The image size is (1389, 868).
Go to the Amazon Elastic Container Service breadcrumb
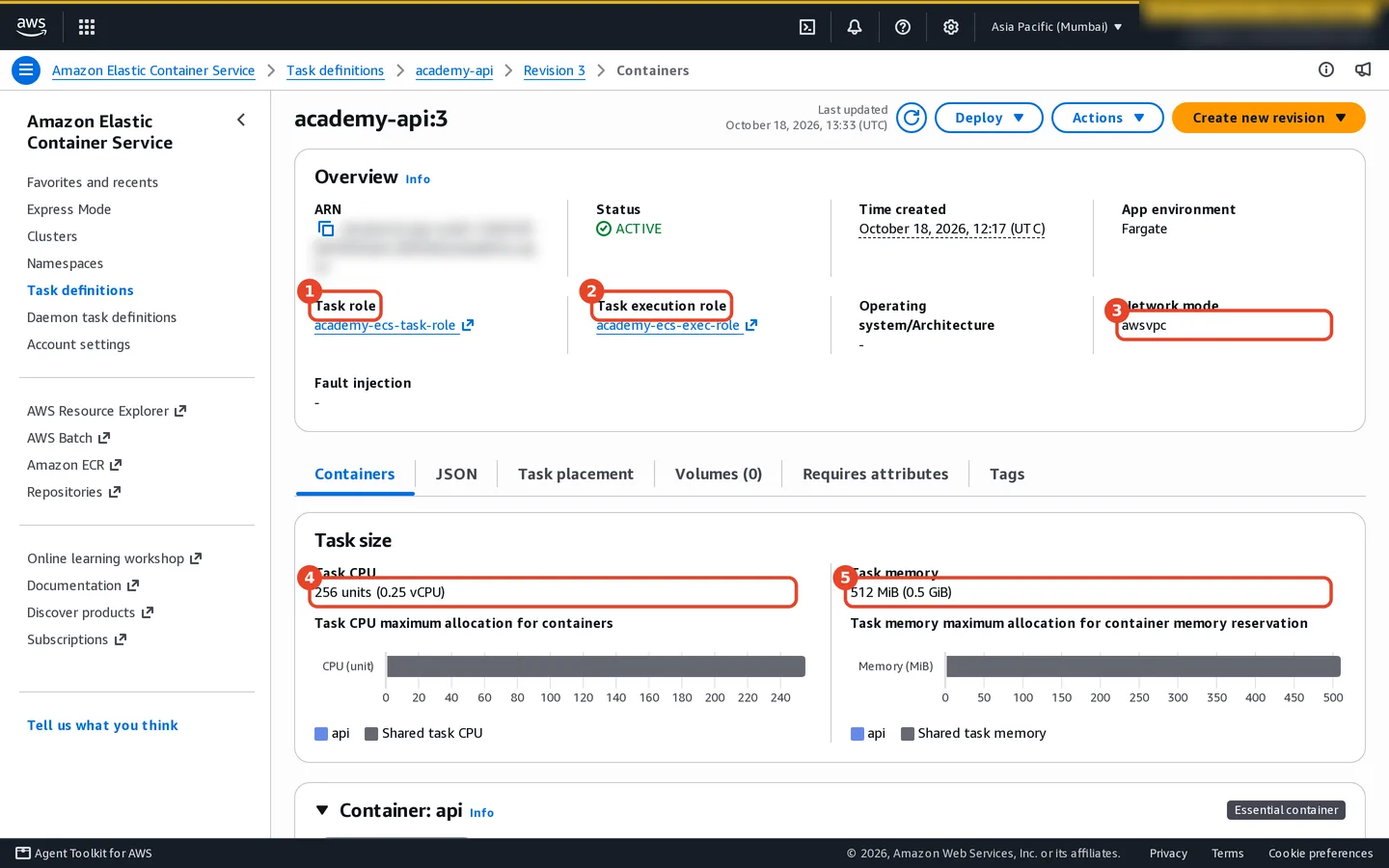(x=153, y=70)
